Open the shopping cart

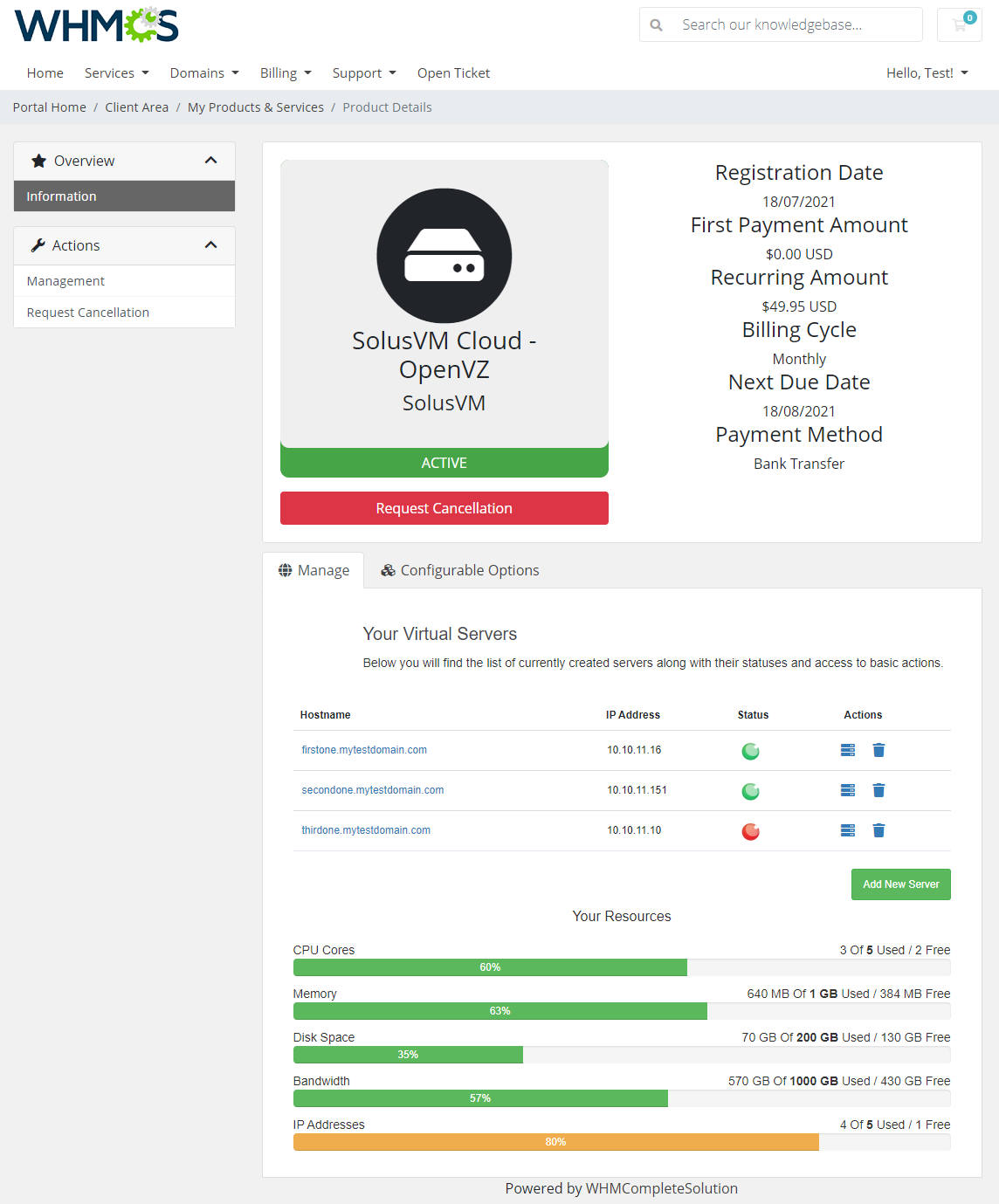(959, 24)
